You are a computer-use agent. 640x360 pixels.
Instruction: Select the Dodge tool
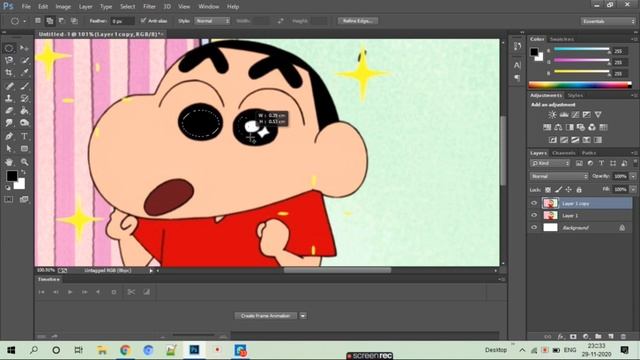point(24,123)
